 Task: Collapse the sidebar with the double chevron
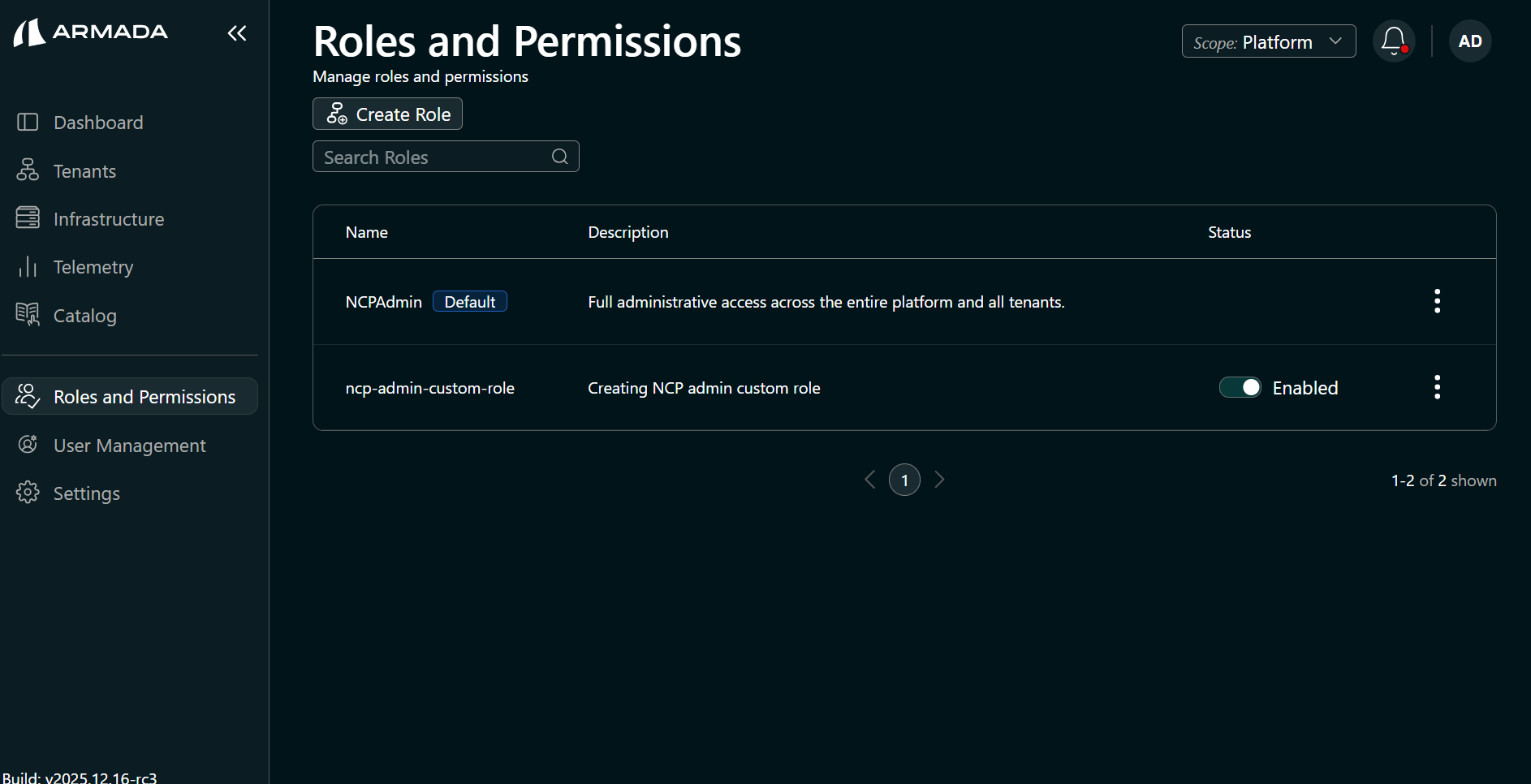[x=236, y=33]
